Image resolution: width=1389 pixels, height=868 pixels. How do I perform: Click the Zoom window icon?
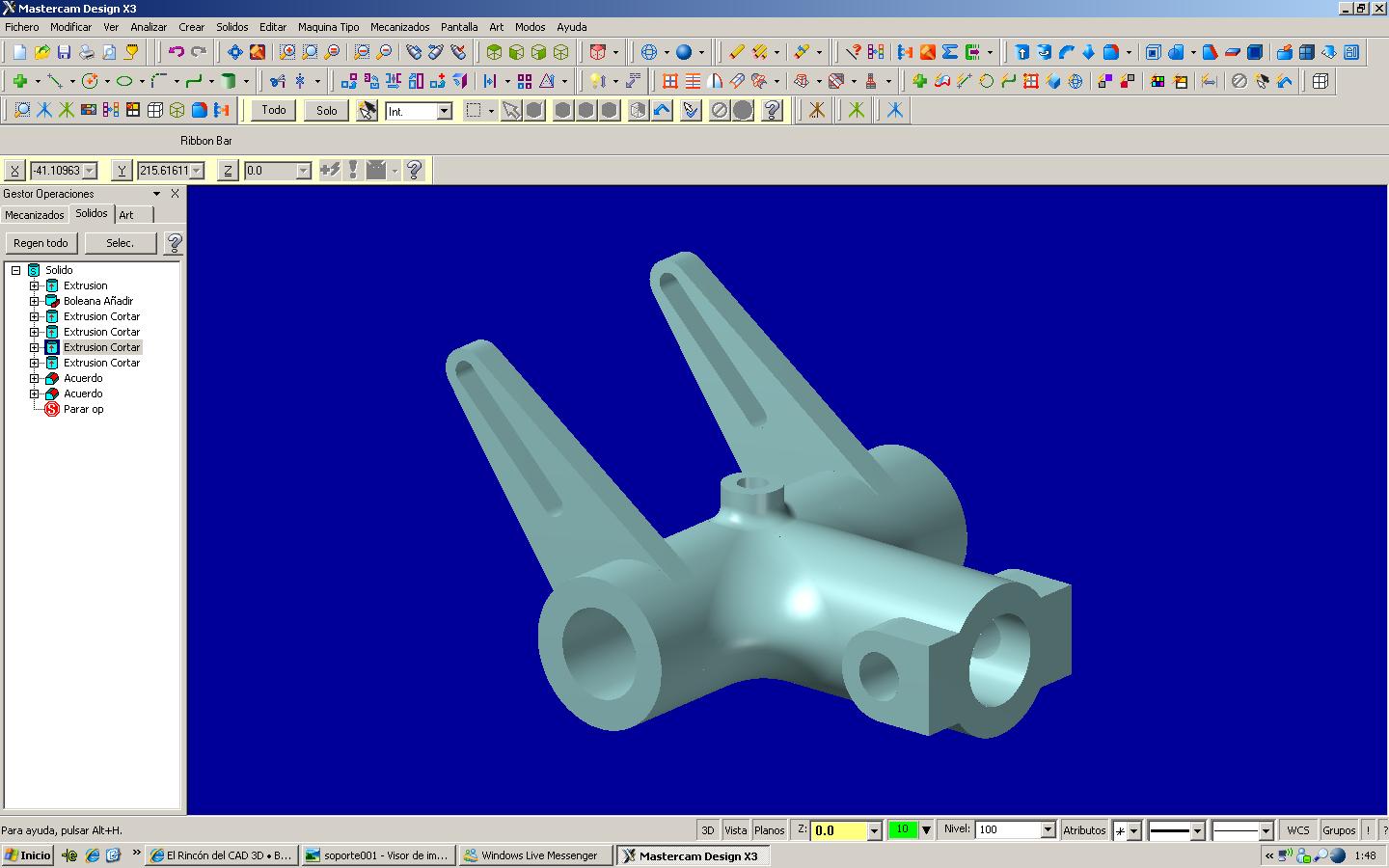287,52
